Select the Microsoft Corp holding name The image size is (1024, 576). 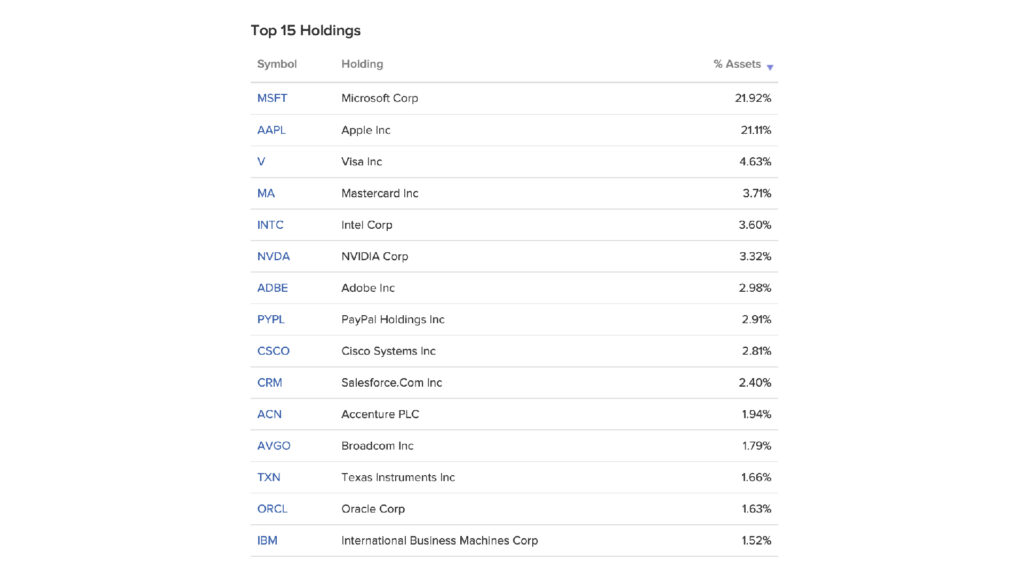click(379, 98)
